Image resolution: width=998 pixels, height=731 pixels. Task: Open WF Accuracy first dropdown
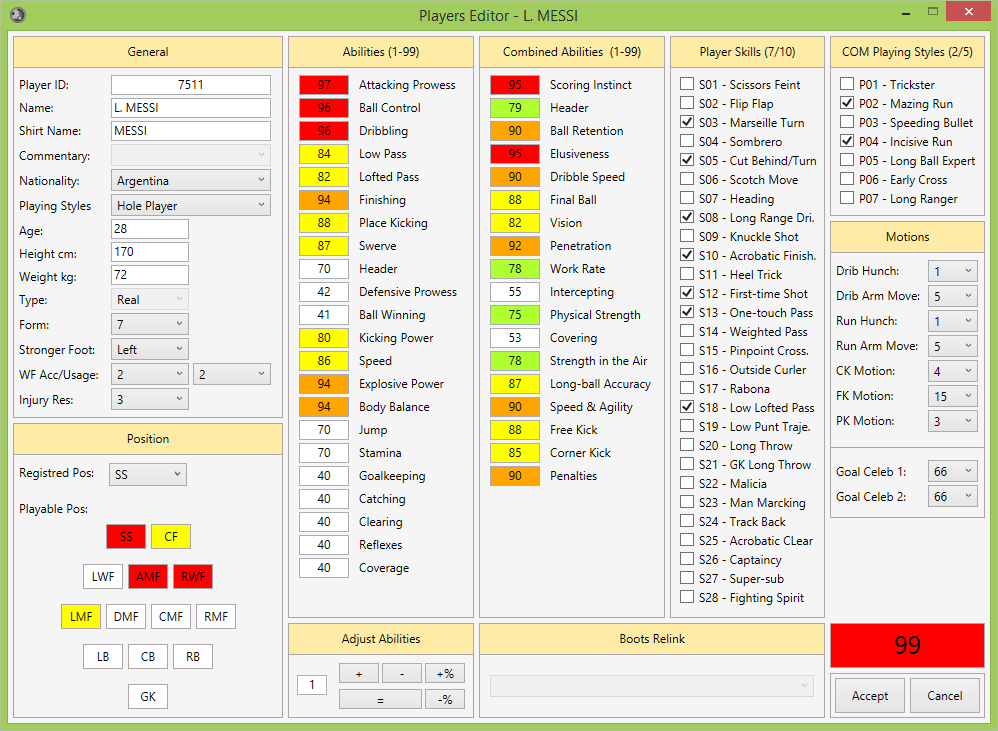click(x=150, y=374)
